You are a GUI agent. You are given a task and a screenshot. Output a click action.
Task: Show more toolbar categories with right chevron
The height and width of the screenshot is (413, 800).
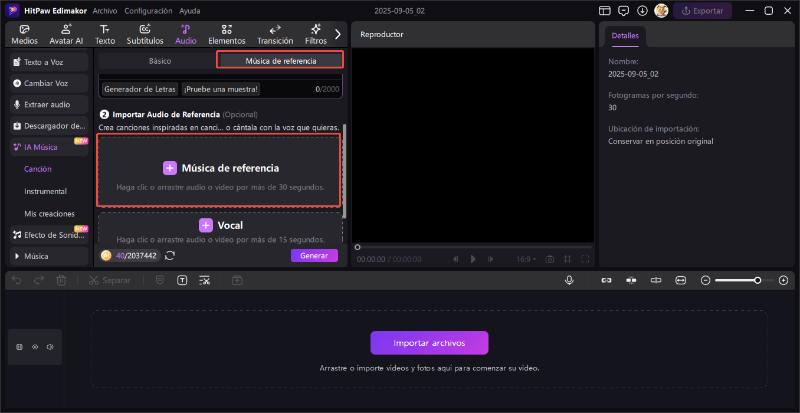[x=337, y=34]
